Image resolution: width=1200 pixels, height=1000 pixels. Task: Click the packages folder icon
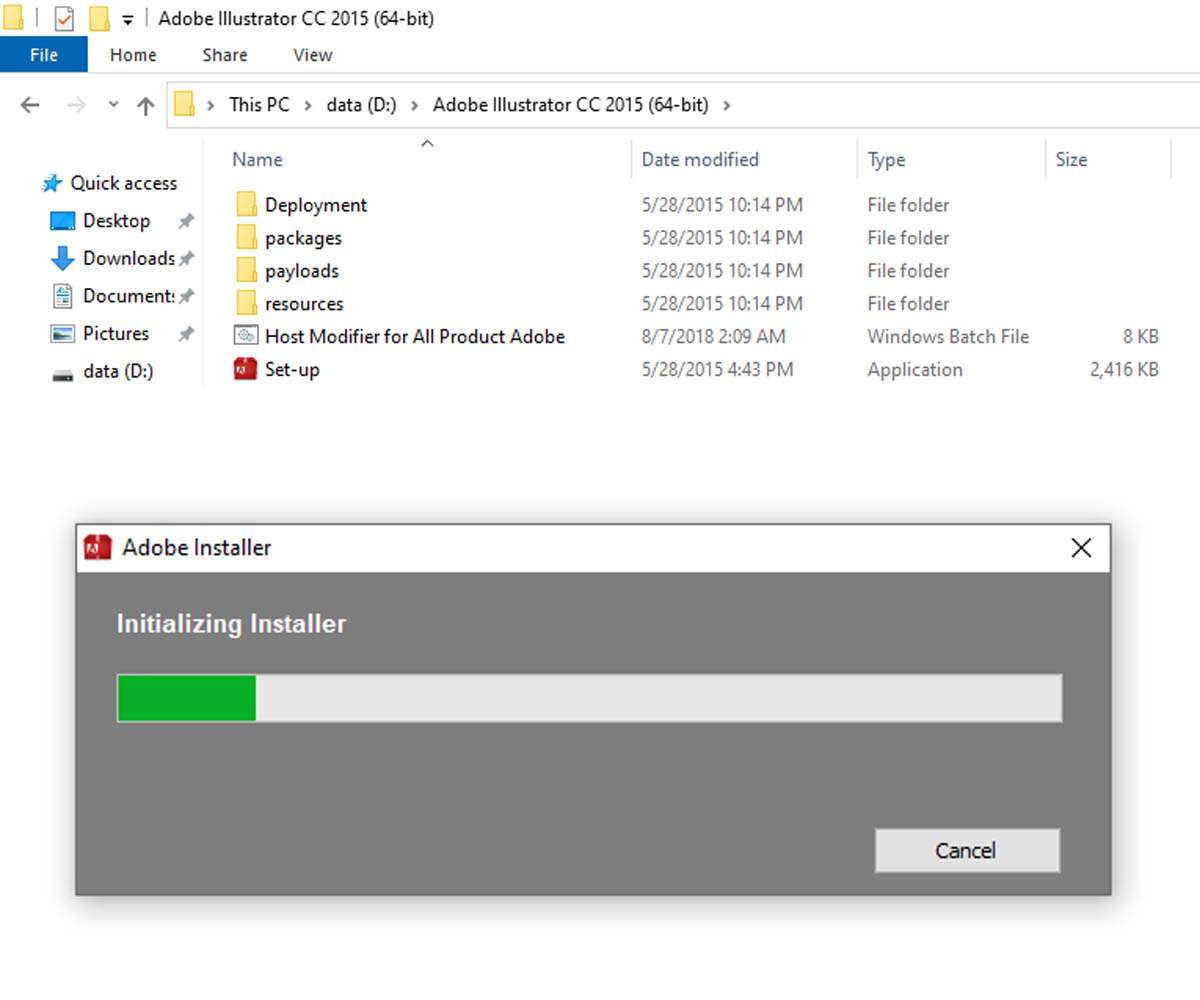tap(247, 238)
